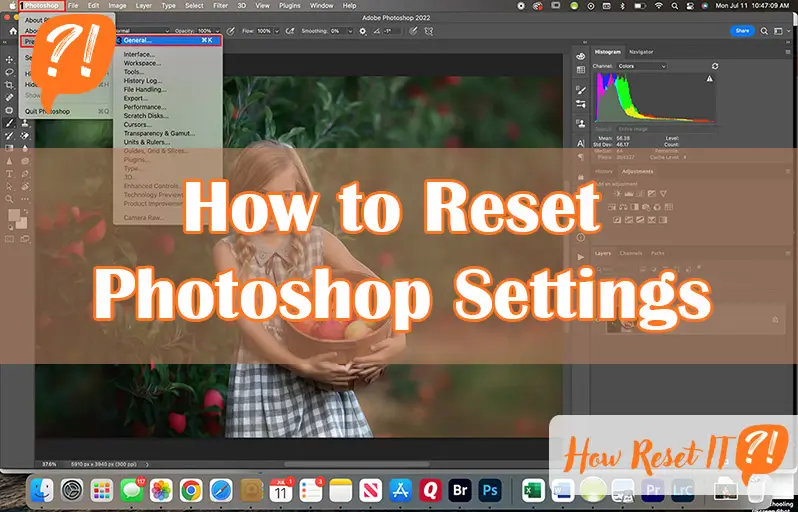Open the Clone Source panel icon
The image size is (798, 512).
pos(581,123)
